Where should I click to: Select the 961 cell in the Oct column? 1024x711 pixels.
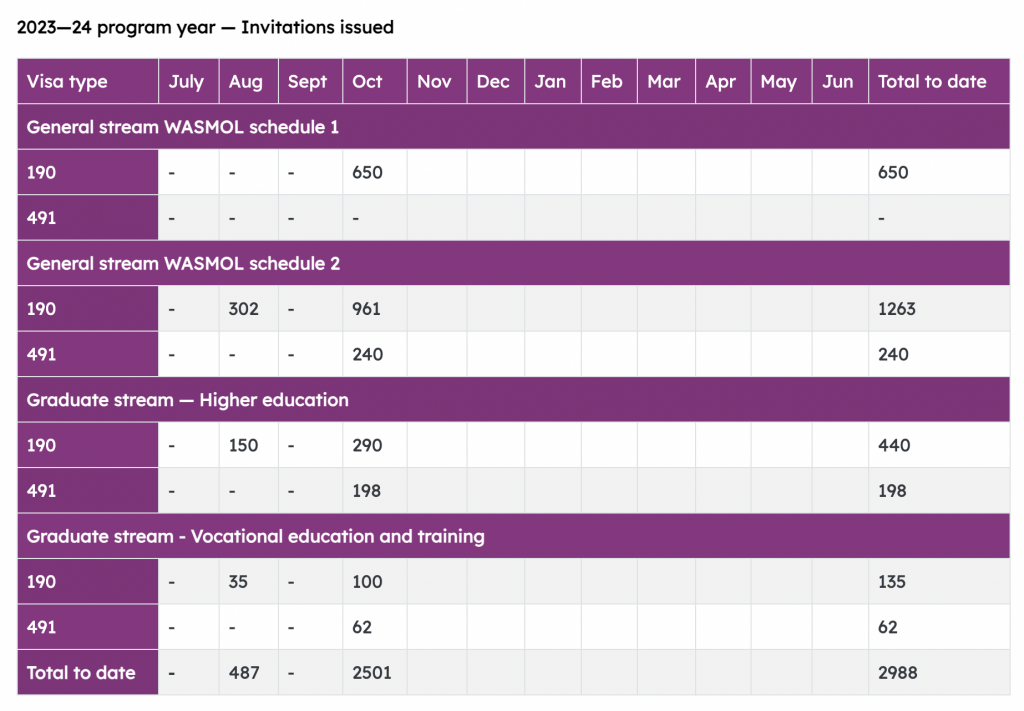coord(367,309)
